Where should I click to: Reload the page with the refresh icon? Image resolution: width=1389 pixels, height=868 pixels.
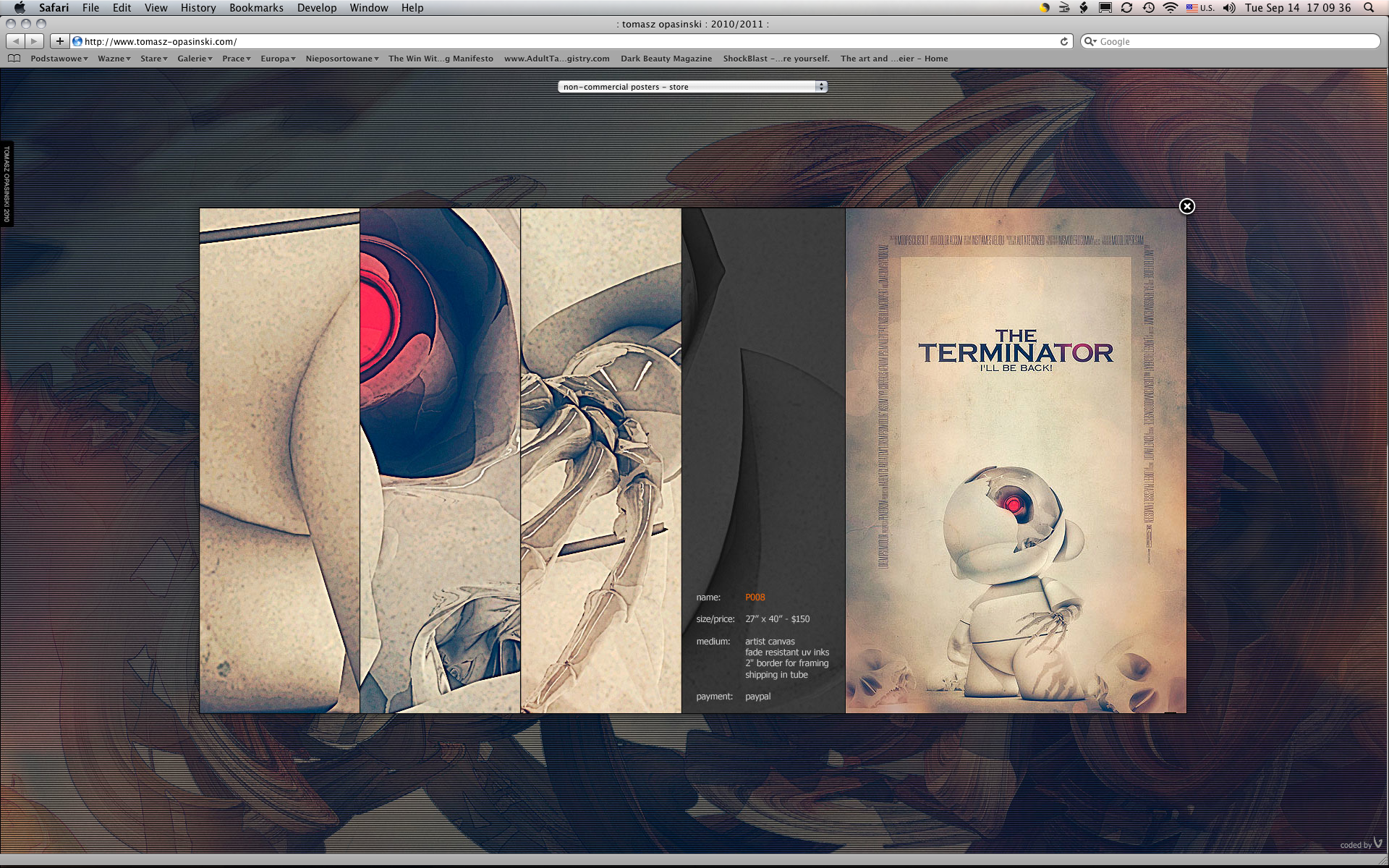pos(1064,41)
